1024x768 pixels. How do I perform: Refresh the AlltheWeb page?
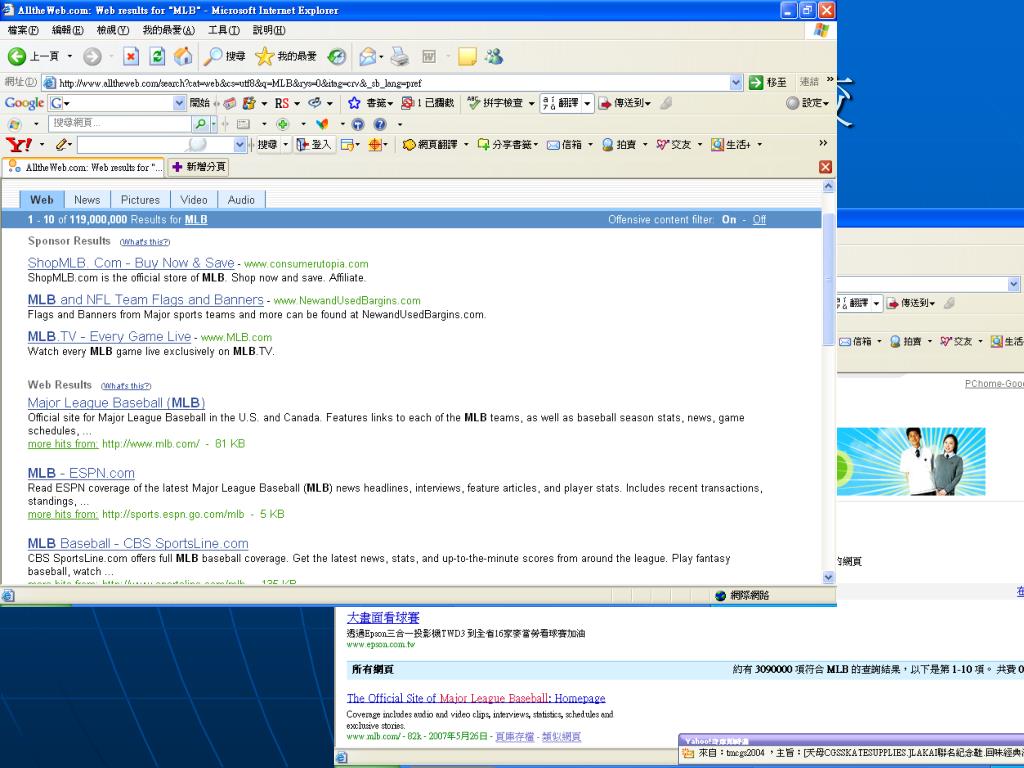point(157,57)
